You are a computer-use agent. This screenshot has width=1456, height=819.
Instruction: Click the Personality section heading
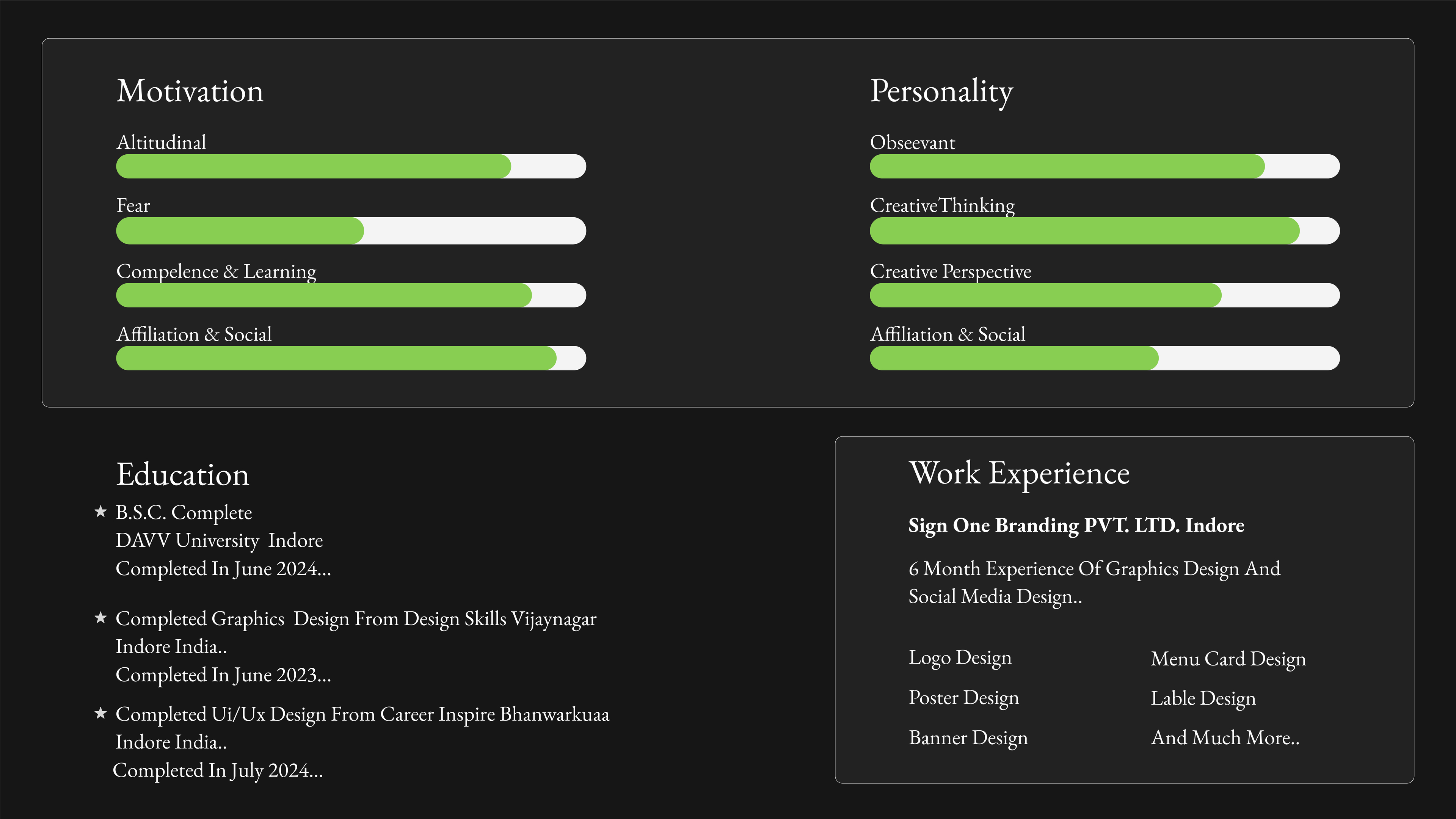(941, 91)
